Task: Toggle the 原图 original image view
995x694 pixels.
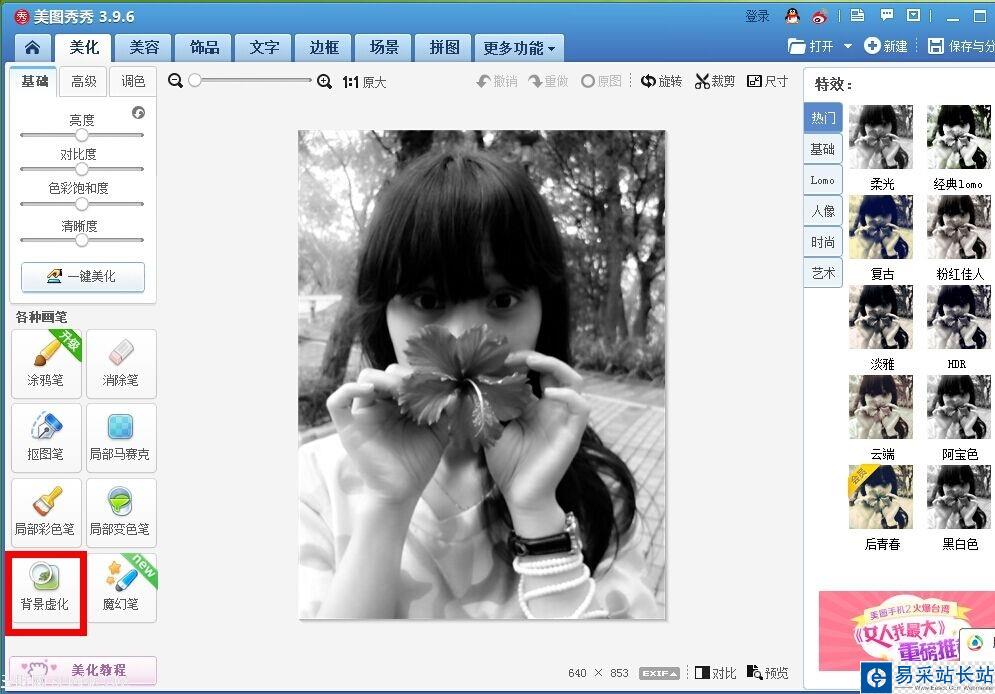Action: click(601, 81)
